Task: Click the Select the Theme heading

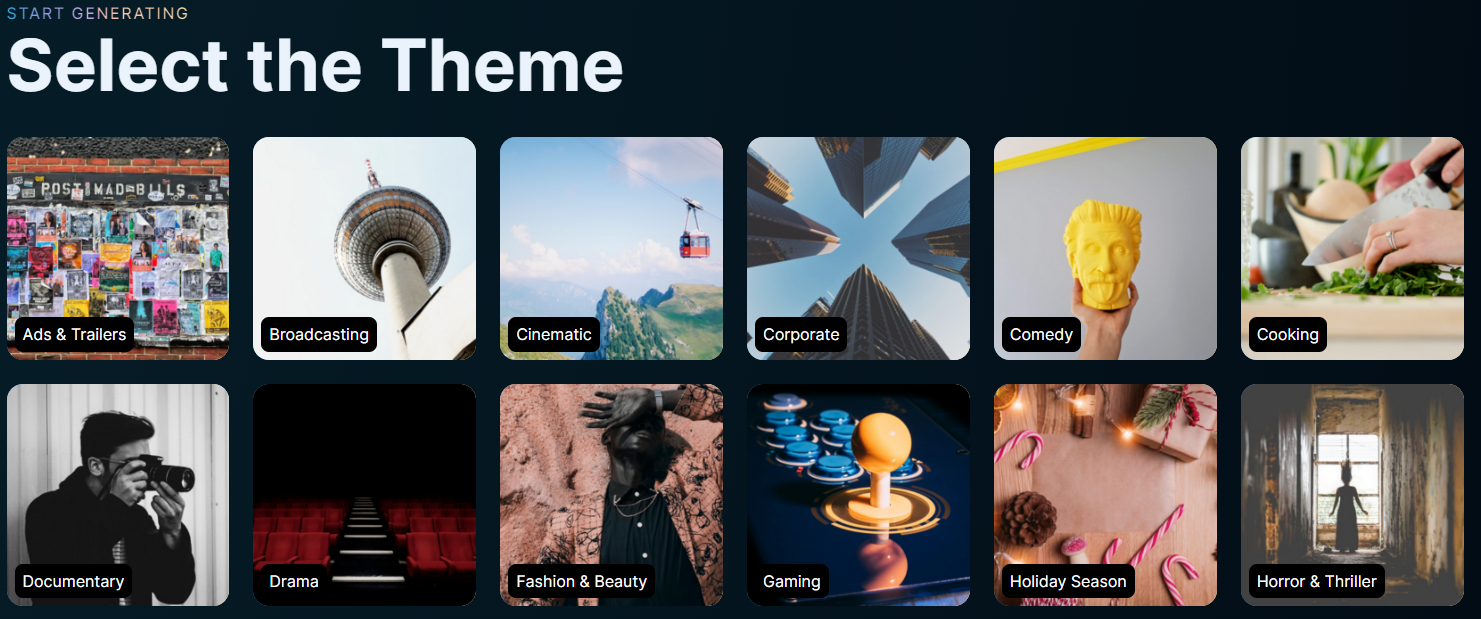Action: point(315,66)
